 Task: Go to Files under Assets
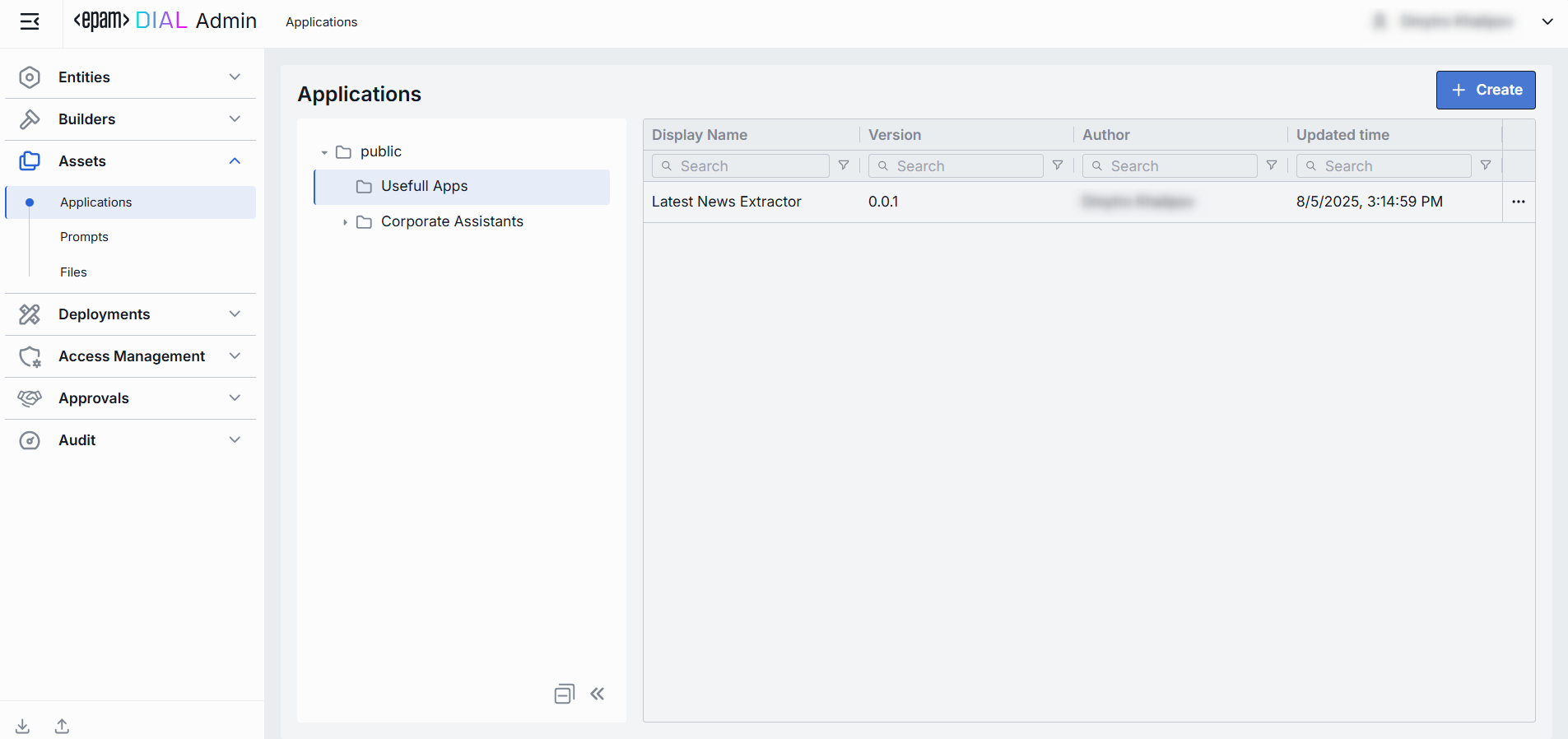[73, 272]
